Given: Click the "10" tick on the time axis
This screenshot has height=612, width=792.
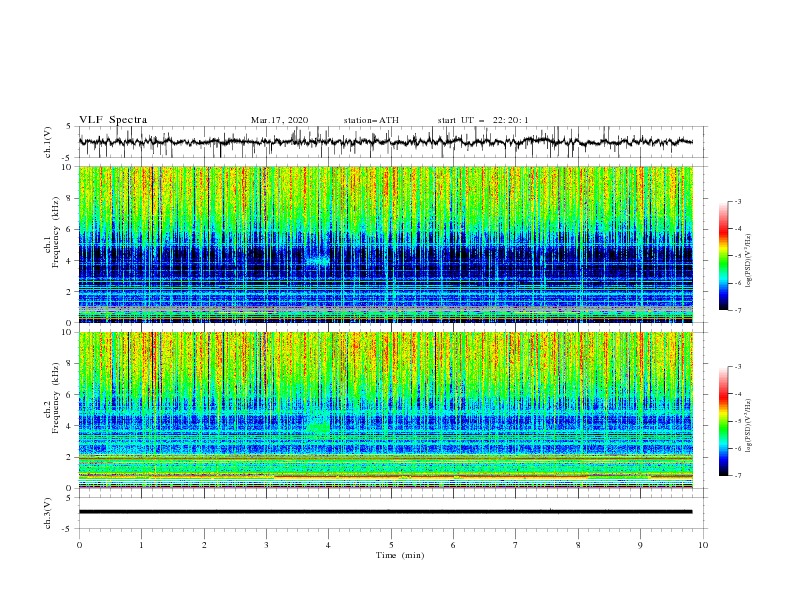Looking at the screenshot, I should pos(703,545).
